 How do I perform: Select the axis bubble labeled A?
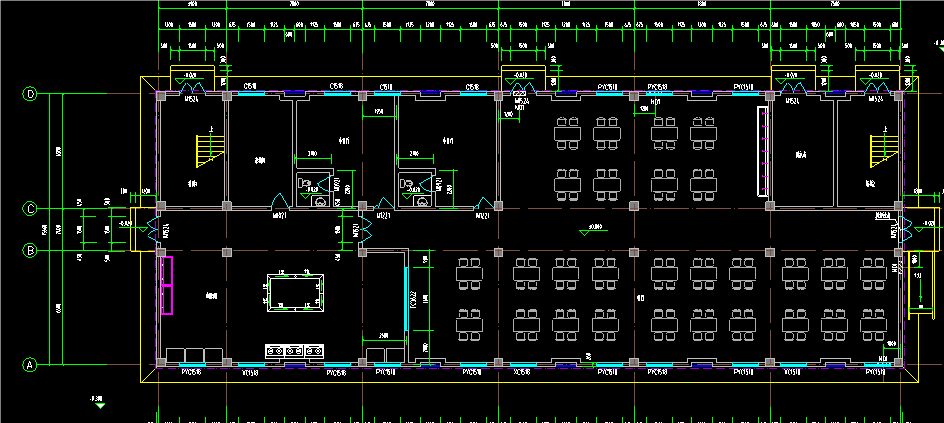[29, 365]
